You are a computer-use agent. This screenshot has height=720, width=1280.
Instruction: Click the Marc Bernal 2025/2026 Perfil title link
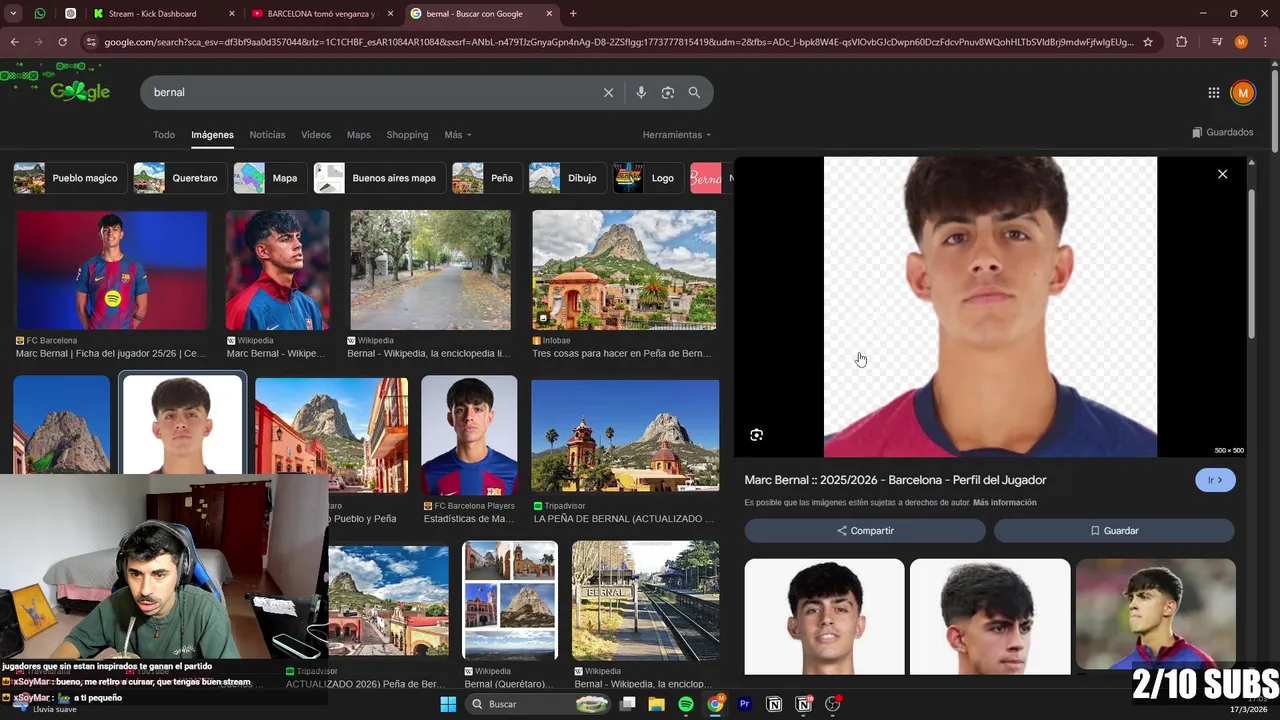pos(895,480)
